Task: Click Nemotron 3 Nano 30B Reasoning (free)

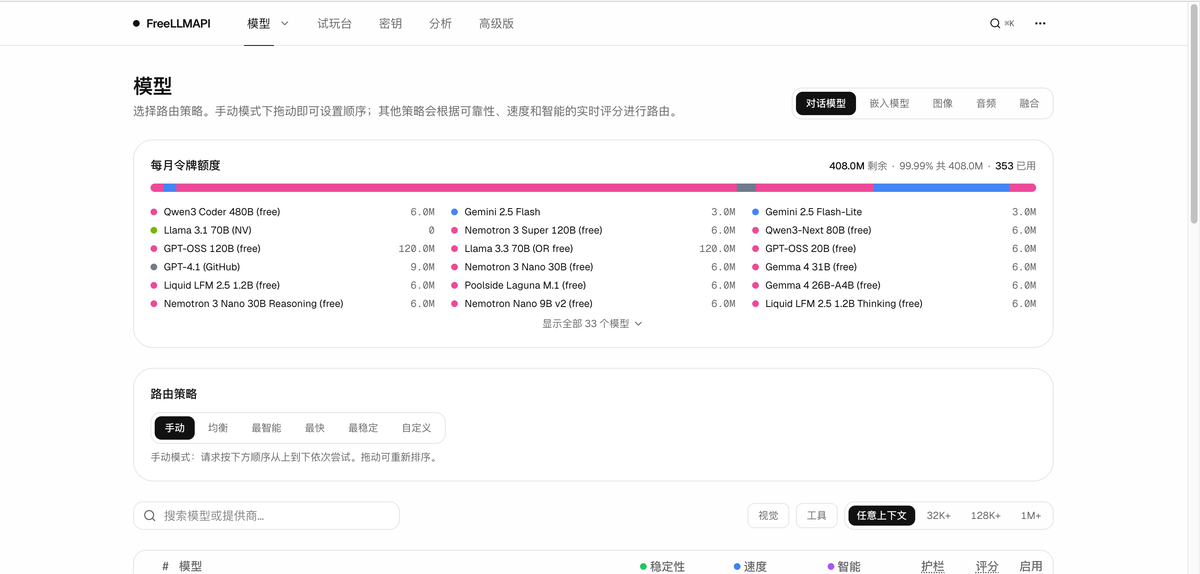Action: (292, 304)
